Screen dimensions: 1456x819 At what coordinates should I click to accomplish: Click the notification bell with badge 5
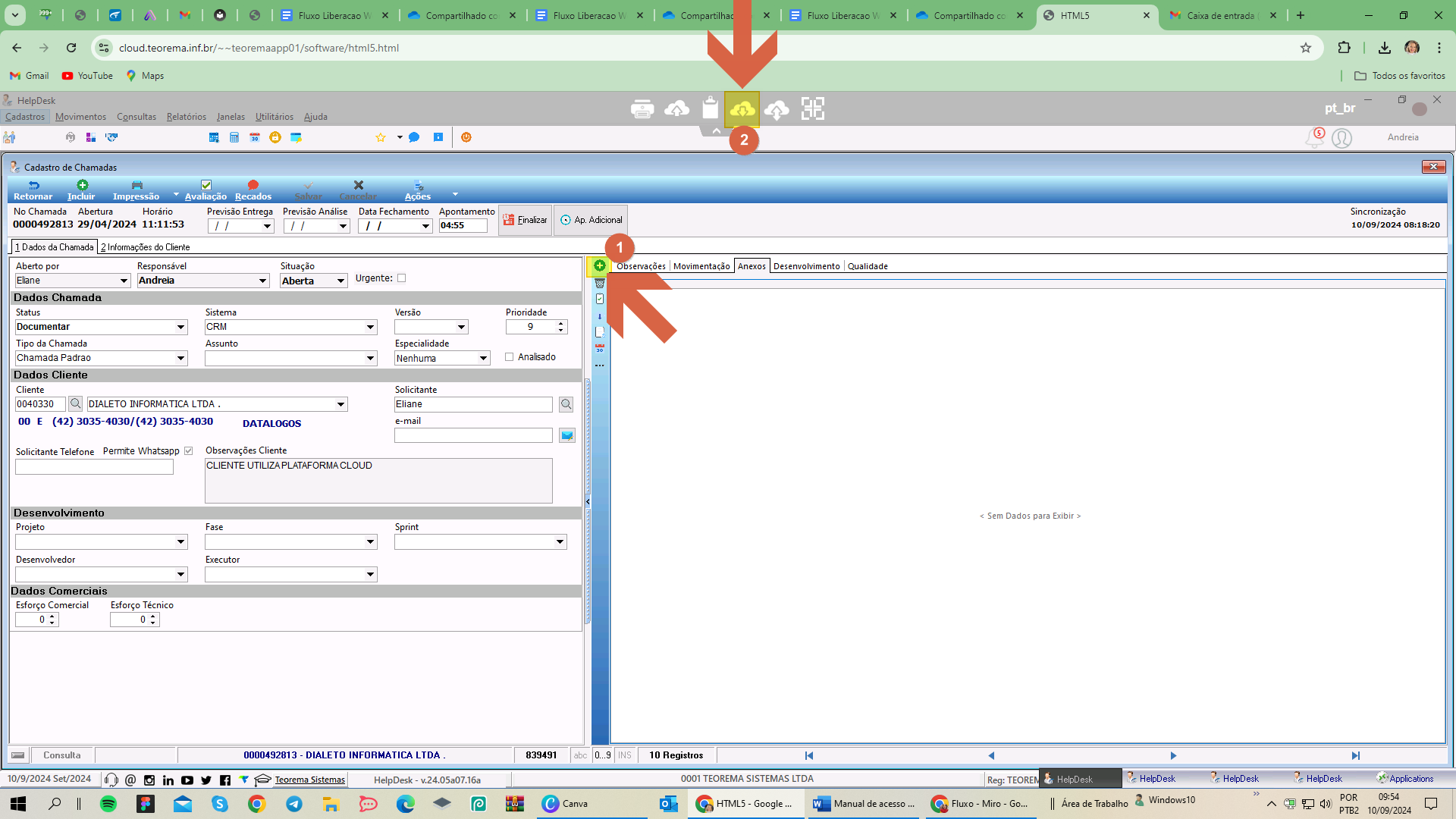point(1314,137)
